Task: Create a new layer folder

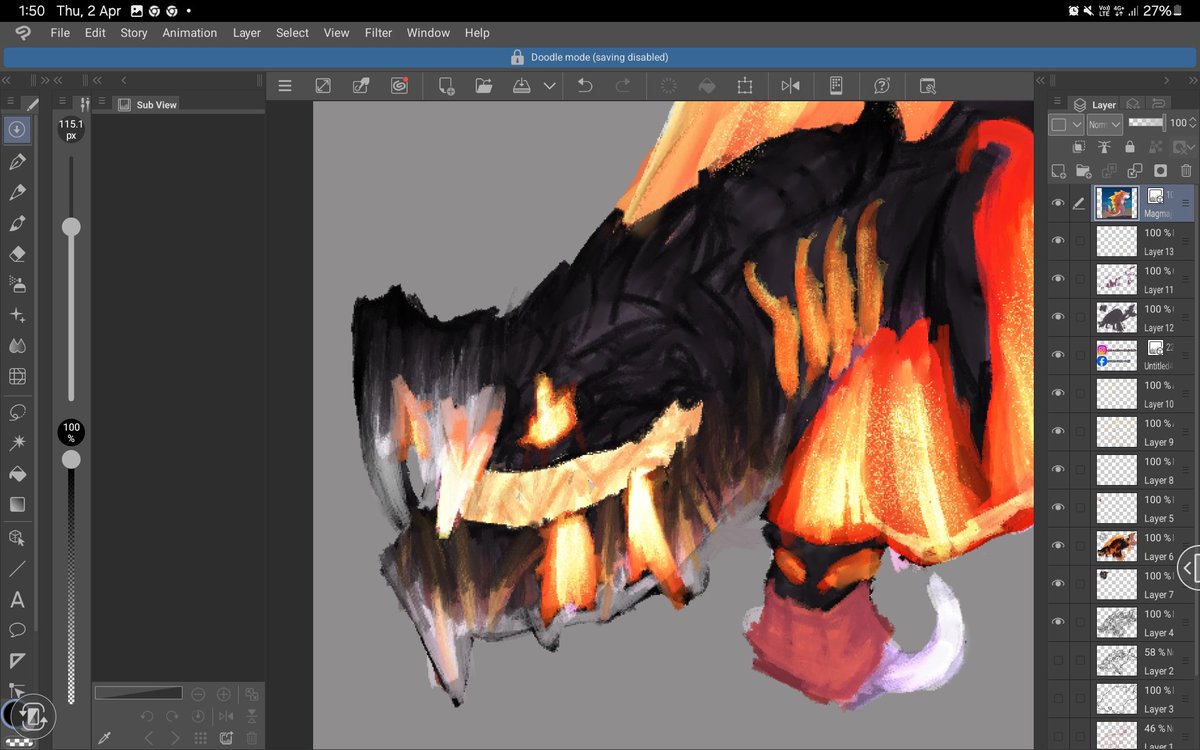Action: coord(1082,170)
